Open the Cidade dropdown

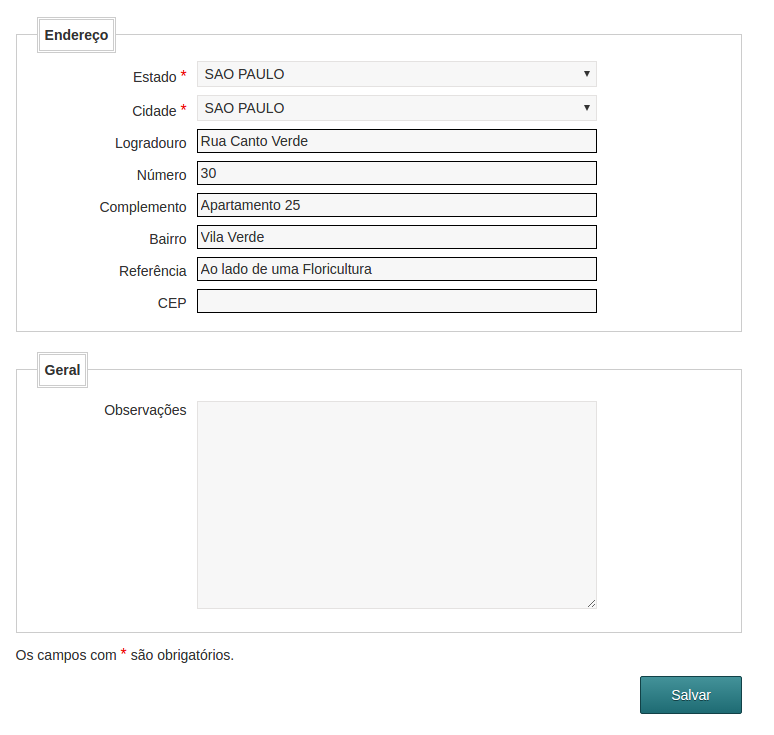(x=396, y=108)
